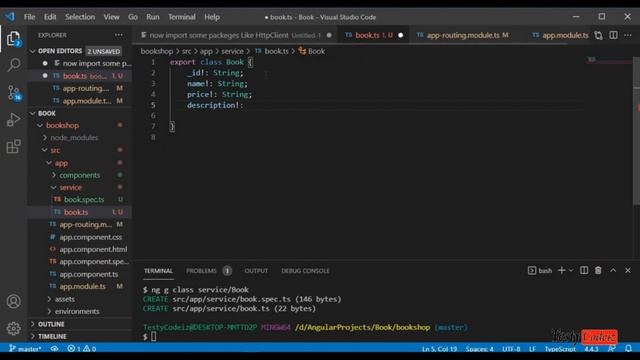
Task: Switch to the Output panel tab
Action: 256,271
